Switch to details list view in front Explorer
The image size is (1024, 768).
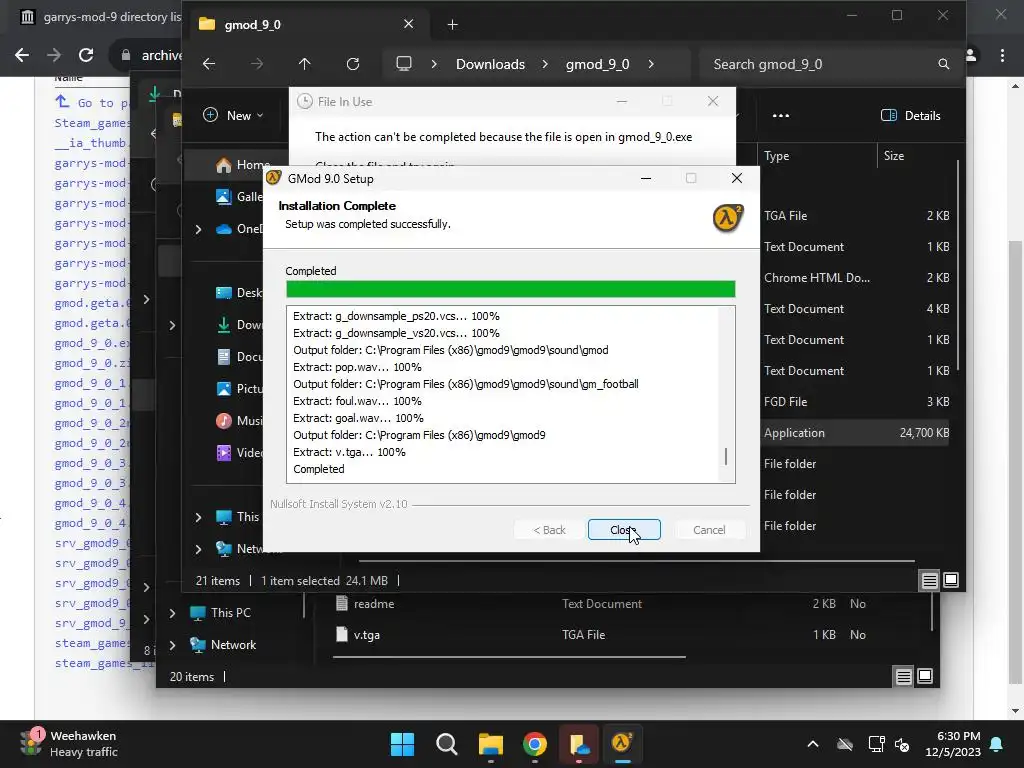coord(929,580)
